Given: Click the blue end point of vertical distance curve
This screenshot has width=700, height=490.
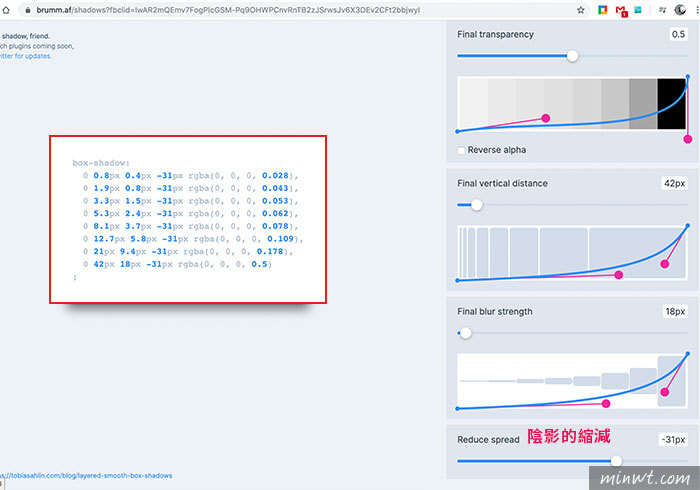Looking at the screenshot, I should 688,226.
